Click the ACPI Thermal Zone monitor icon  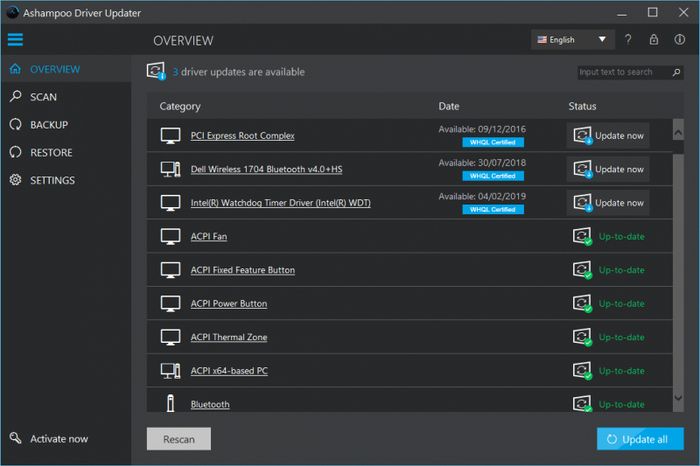[x=171, y=337]
